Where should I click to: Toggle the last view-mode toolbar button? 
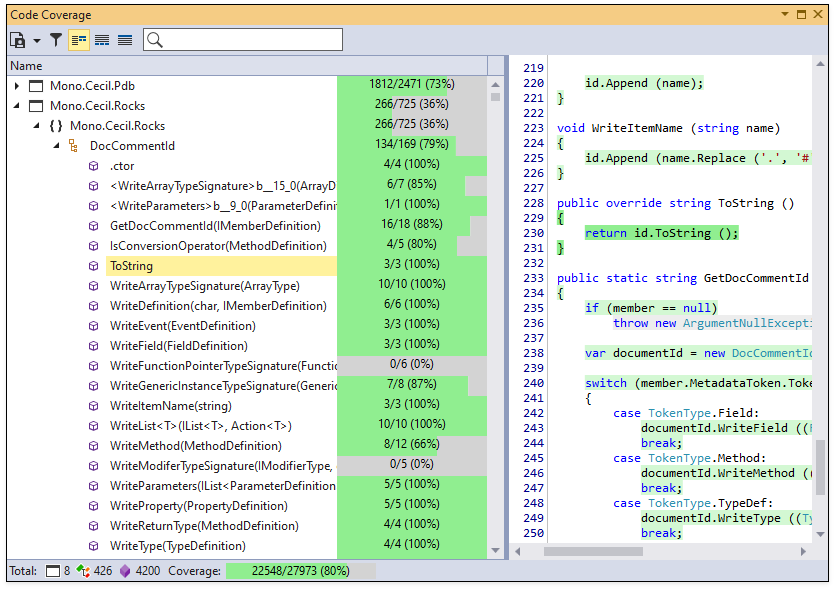pos(125,40)
